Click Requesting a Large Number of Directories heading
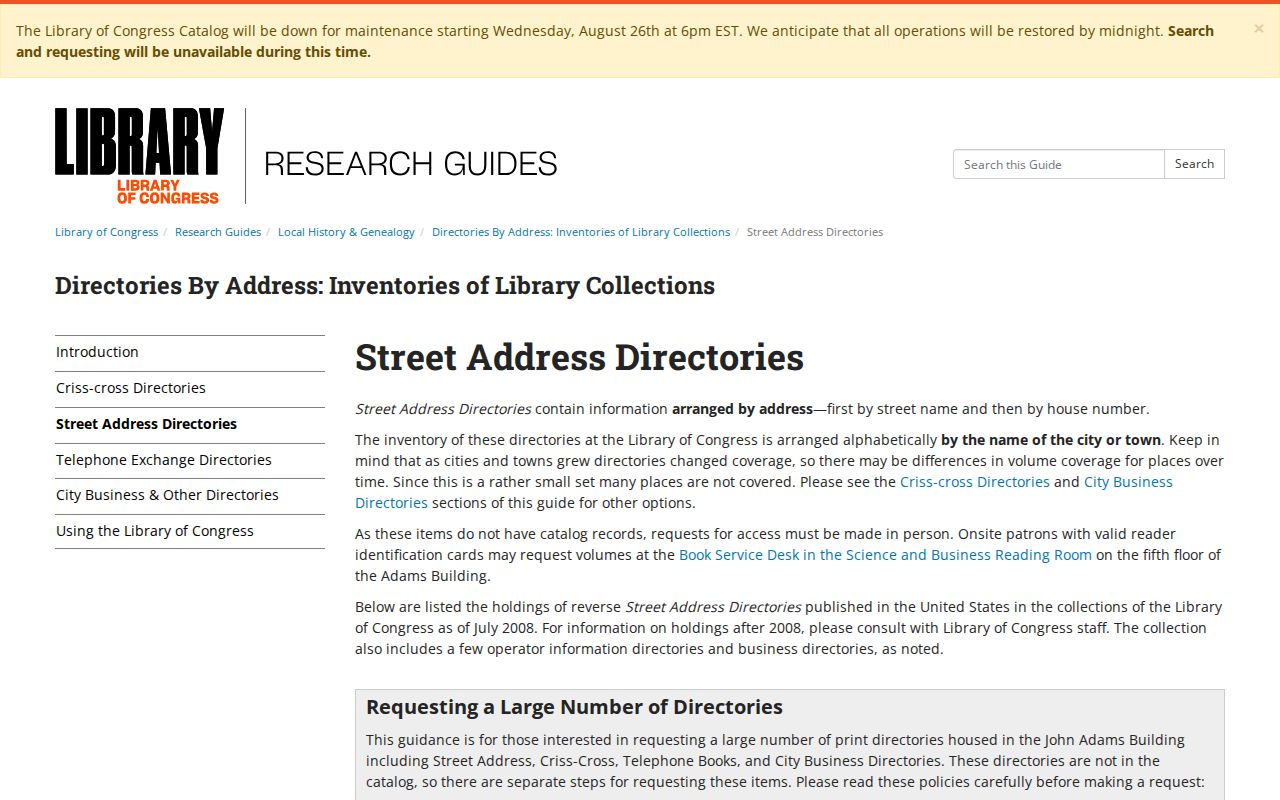1280x800 pixels. pos(574,707)
